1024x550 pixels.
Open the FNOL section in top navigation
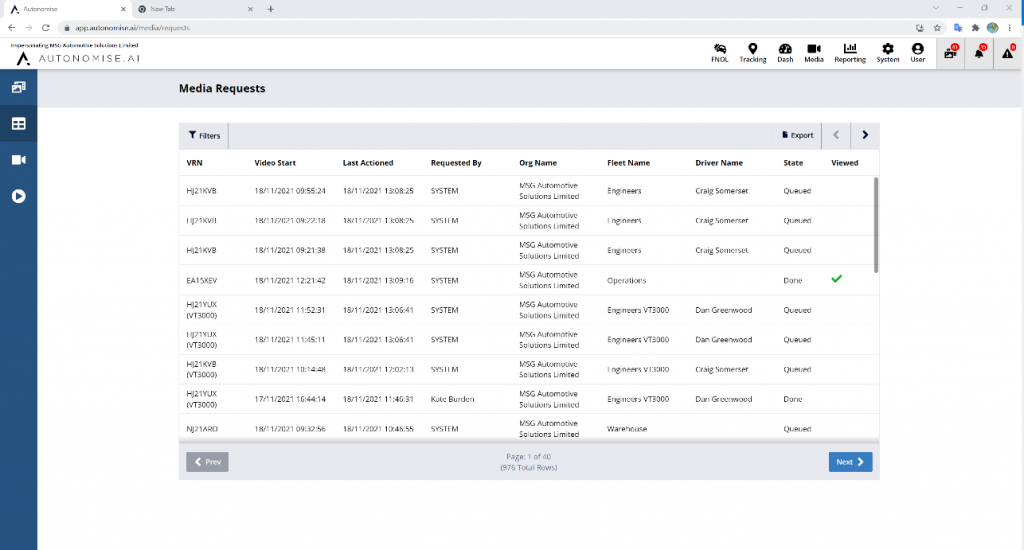pyautogui.click(x=719, y=53)
